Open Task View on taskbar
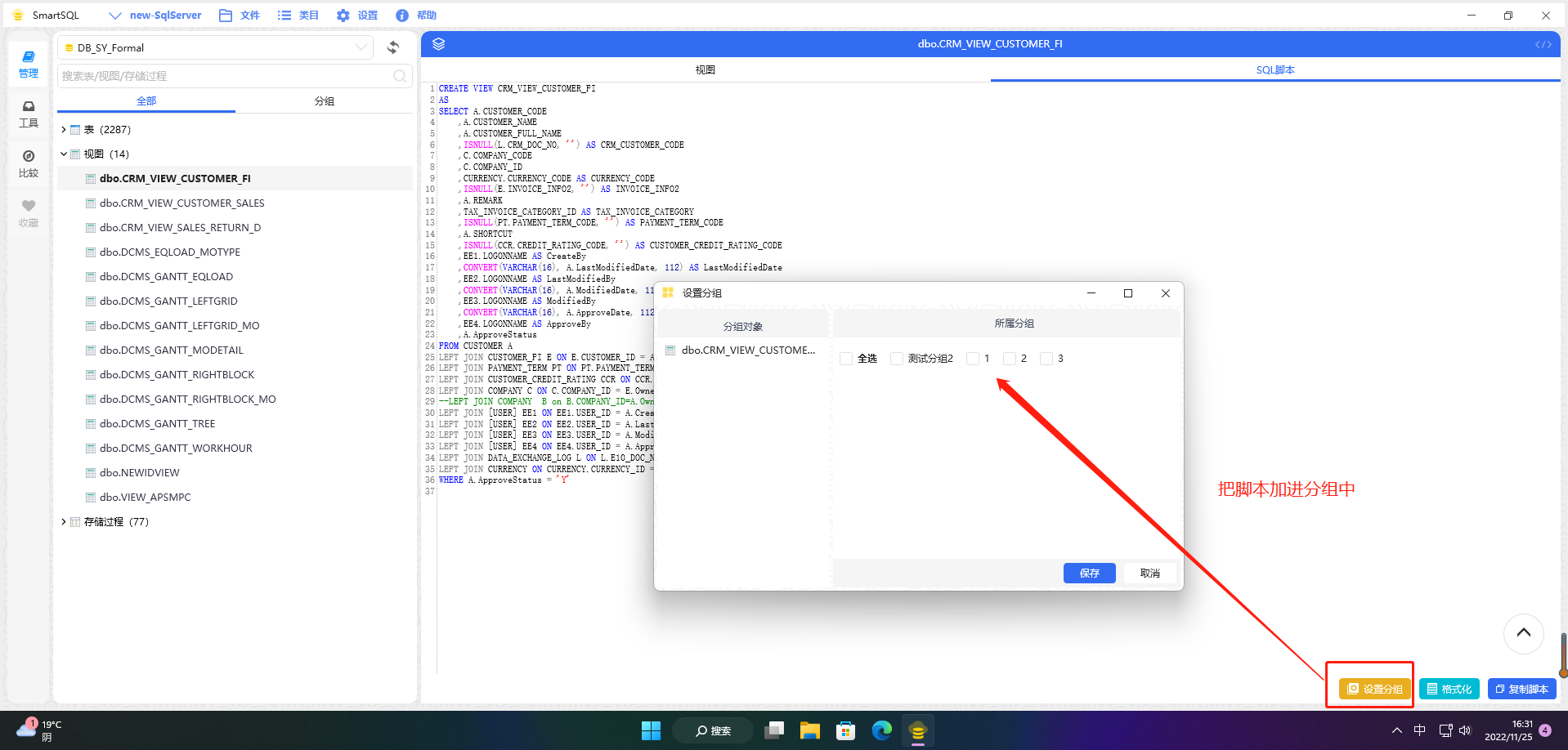 [x=773, y=730]
